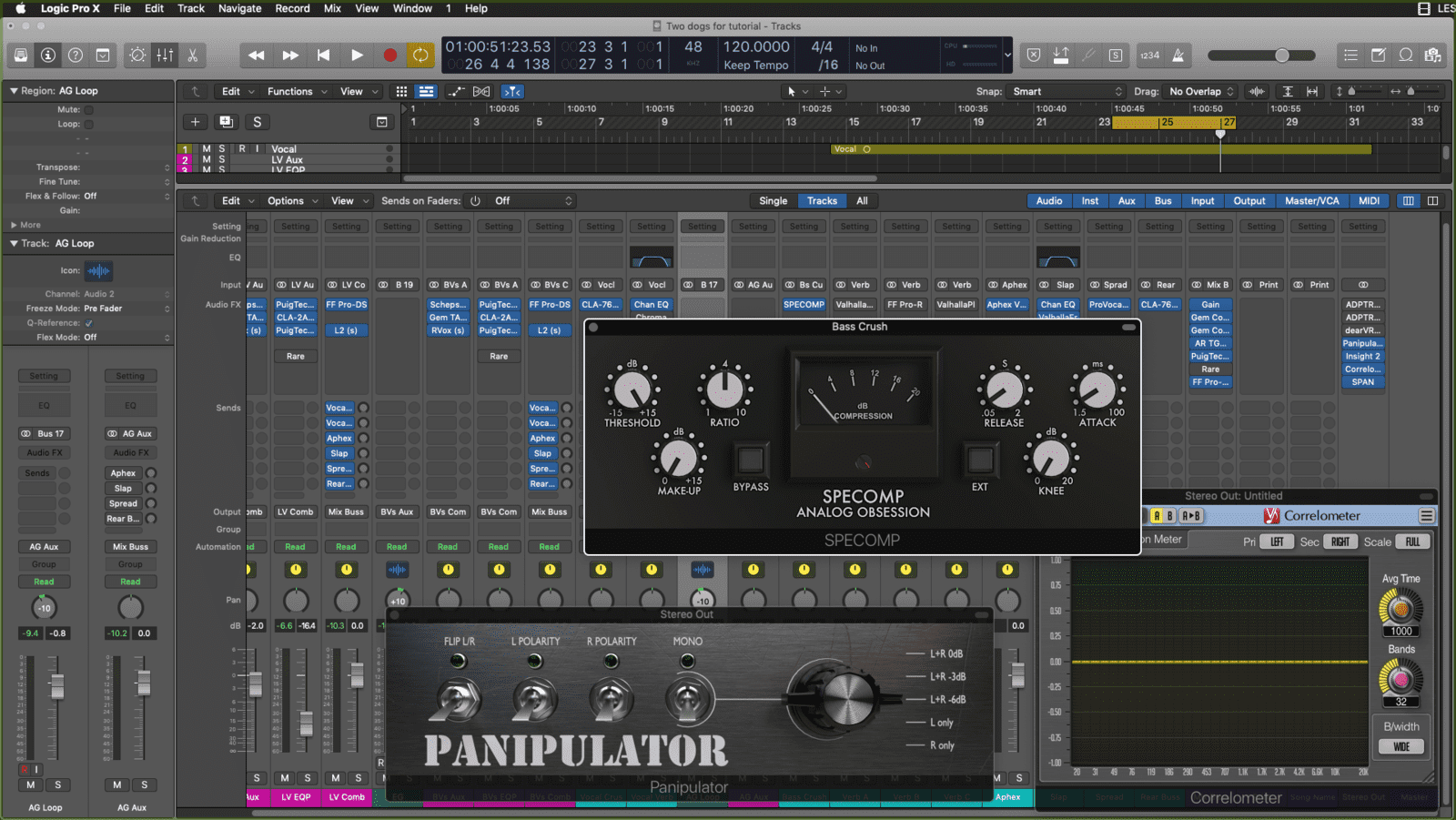Screen dimensions: 1456x820
Task: Toggle the Q-Reference checkbox
Action: coord(89,323)
